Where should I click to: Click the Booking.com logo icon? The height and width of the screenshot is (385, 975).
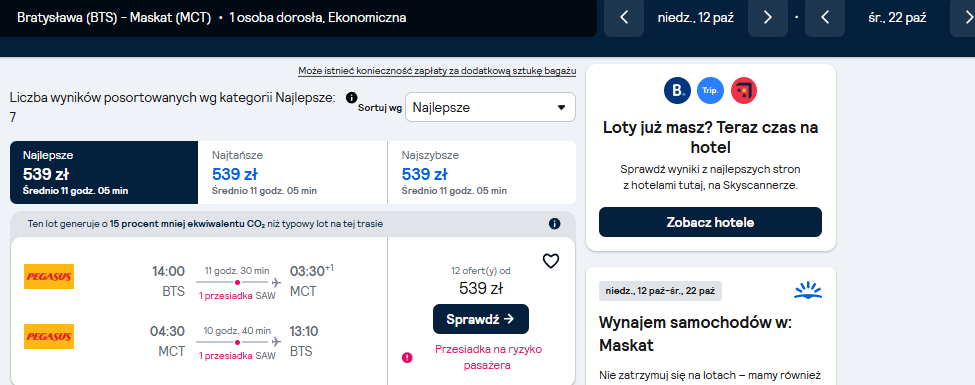click(677, 90)
